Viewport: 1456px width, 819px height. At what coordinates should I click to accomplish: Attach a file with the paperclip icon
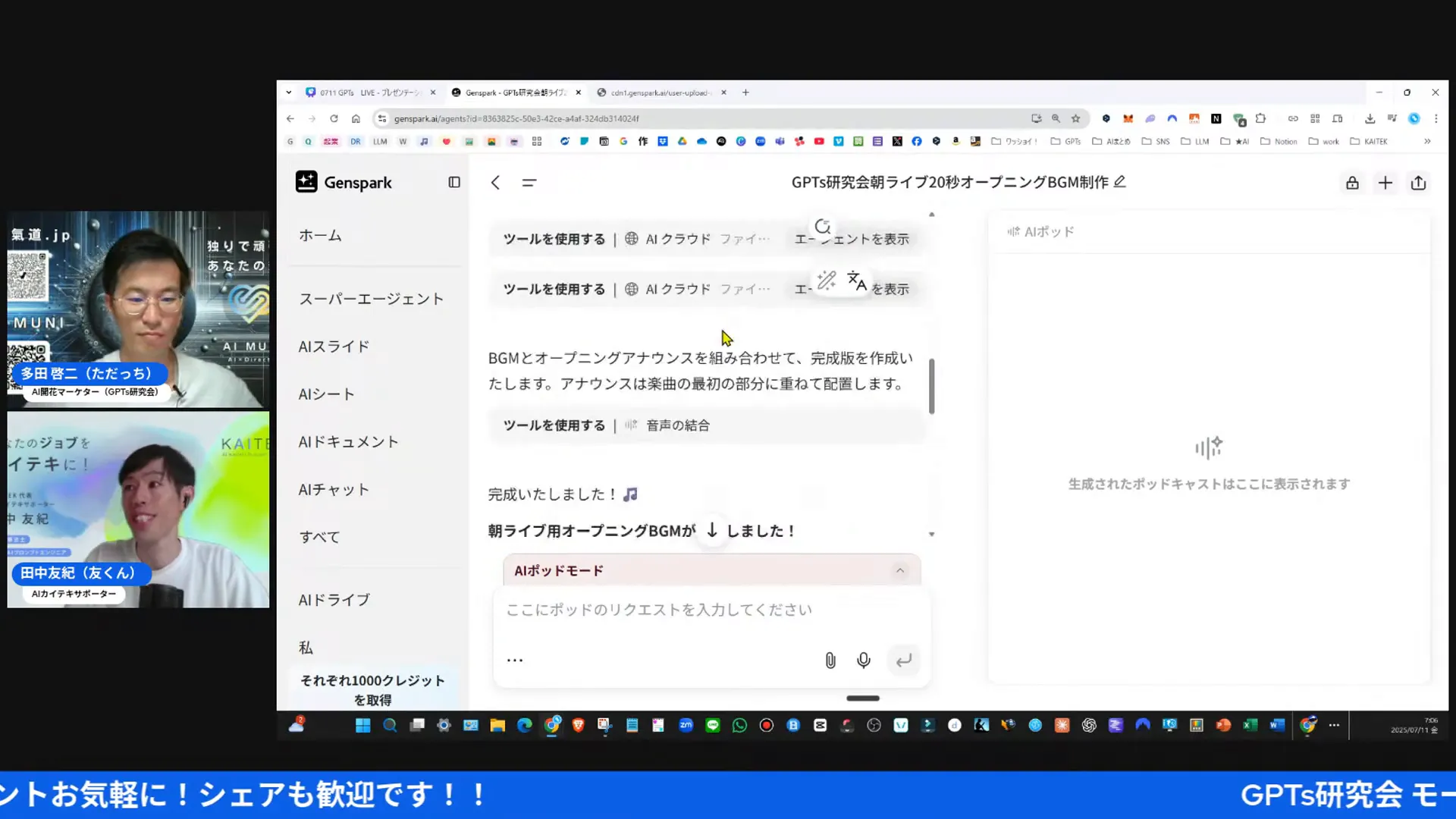830,661
